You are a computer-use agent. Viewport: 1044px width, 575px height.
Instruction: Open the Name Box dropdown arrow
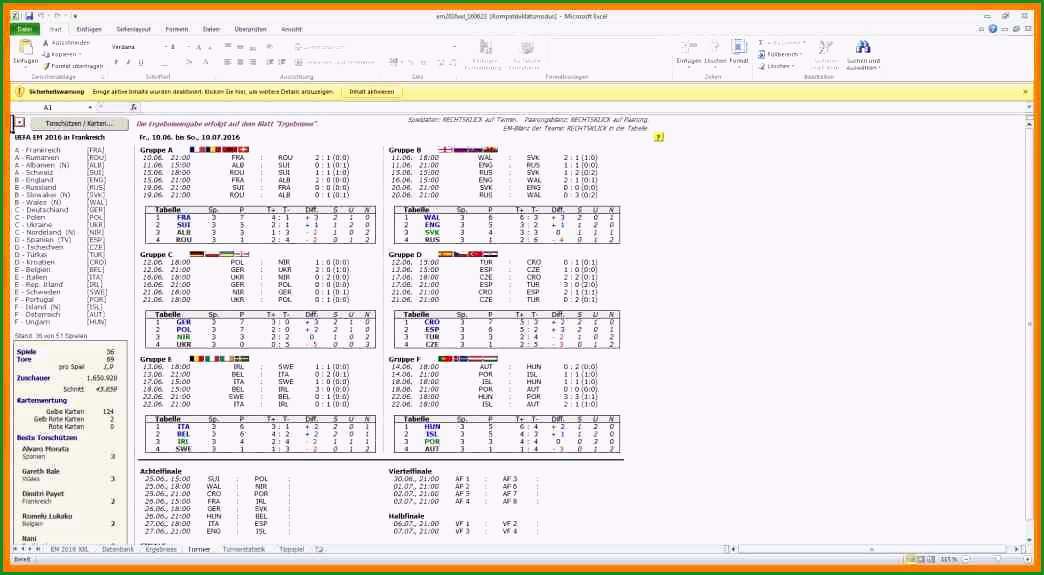[91, 107]
